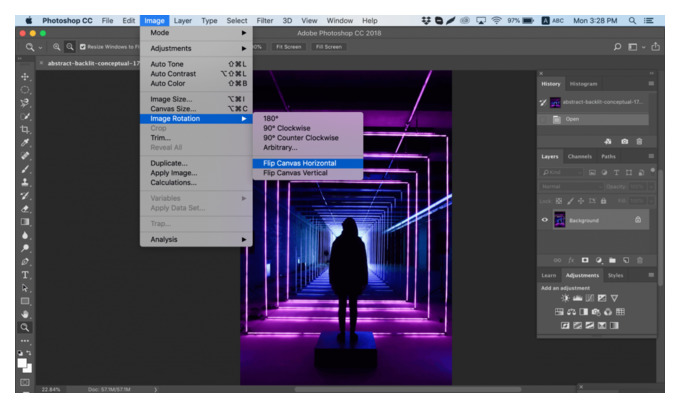Select the History Brush tool
This screenshot has width=680, height=408.
click(x=25, y=196)
